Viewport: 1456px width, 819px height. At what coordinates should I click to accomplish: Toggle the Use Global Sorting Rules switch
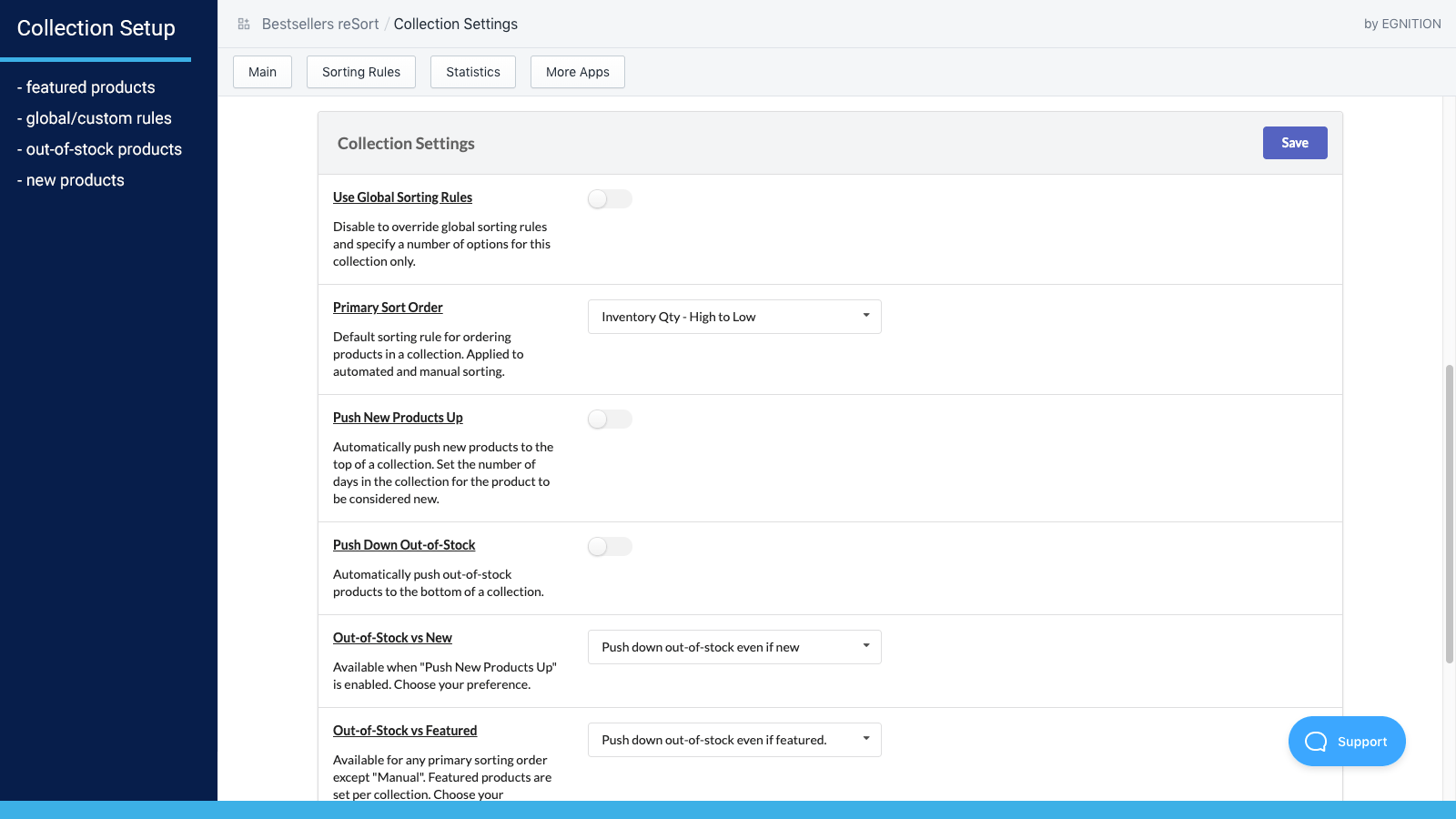tap(610, 198)
